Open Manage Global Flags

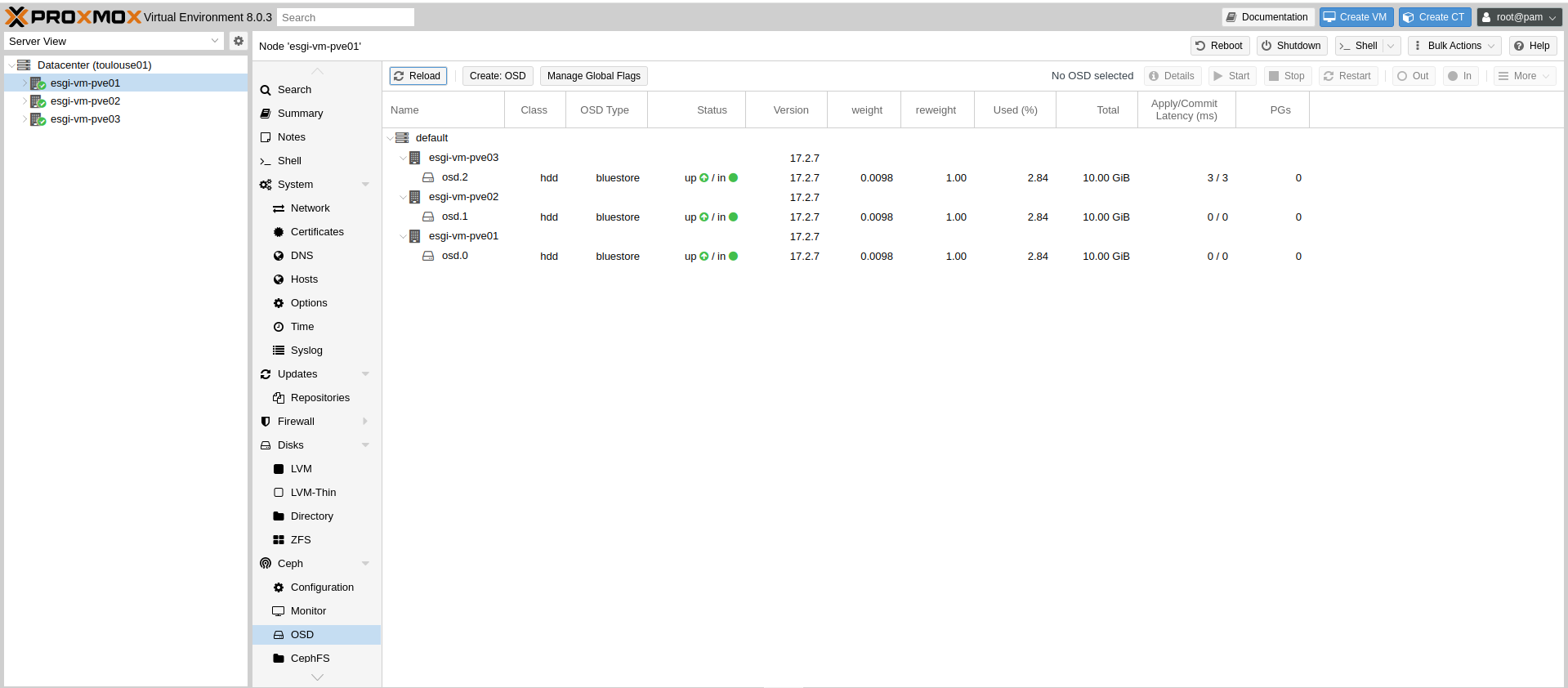point(594,76)
